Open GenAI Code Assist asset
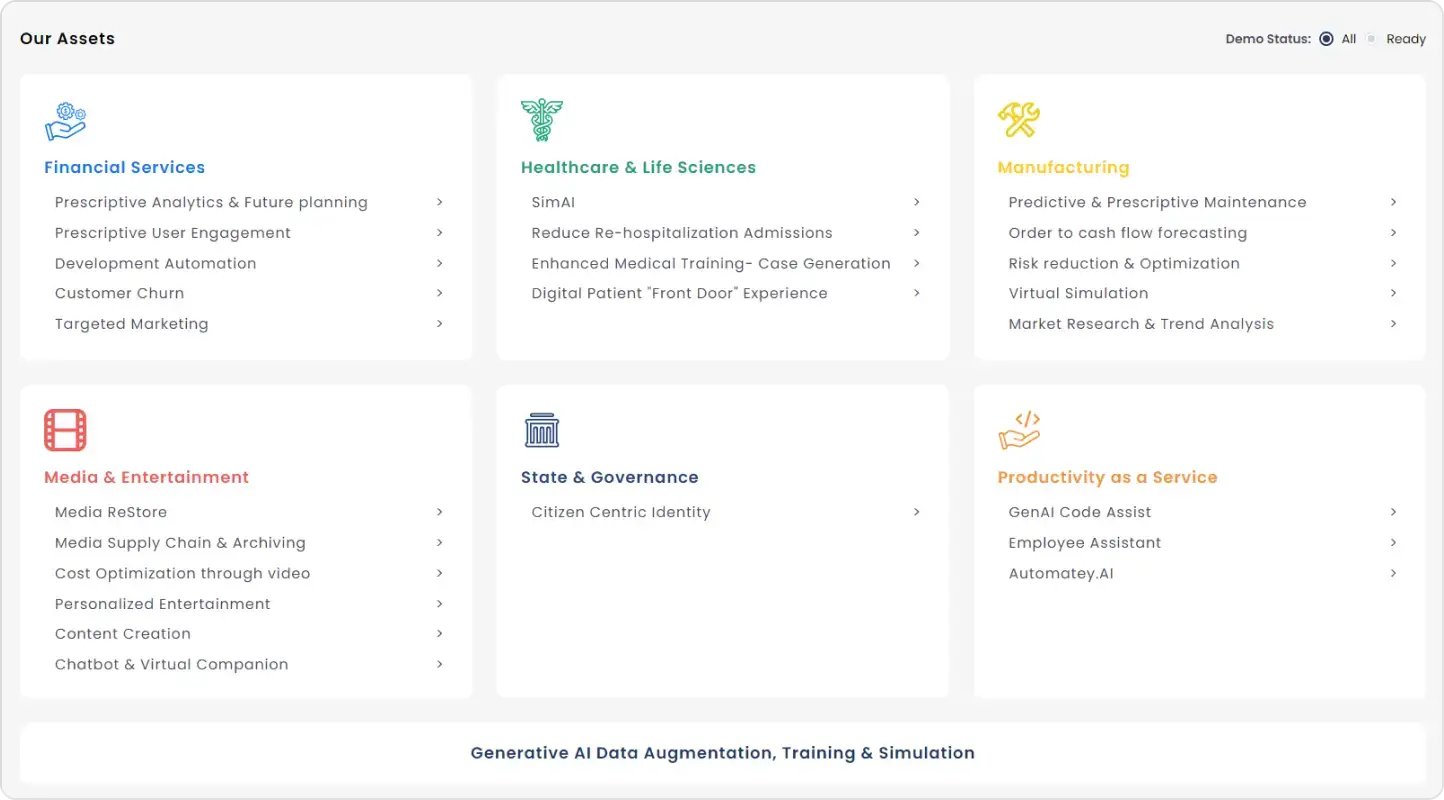 click(x=1079, y=512)
